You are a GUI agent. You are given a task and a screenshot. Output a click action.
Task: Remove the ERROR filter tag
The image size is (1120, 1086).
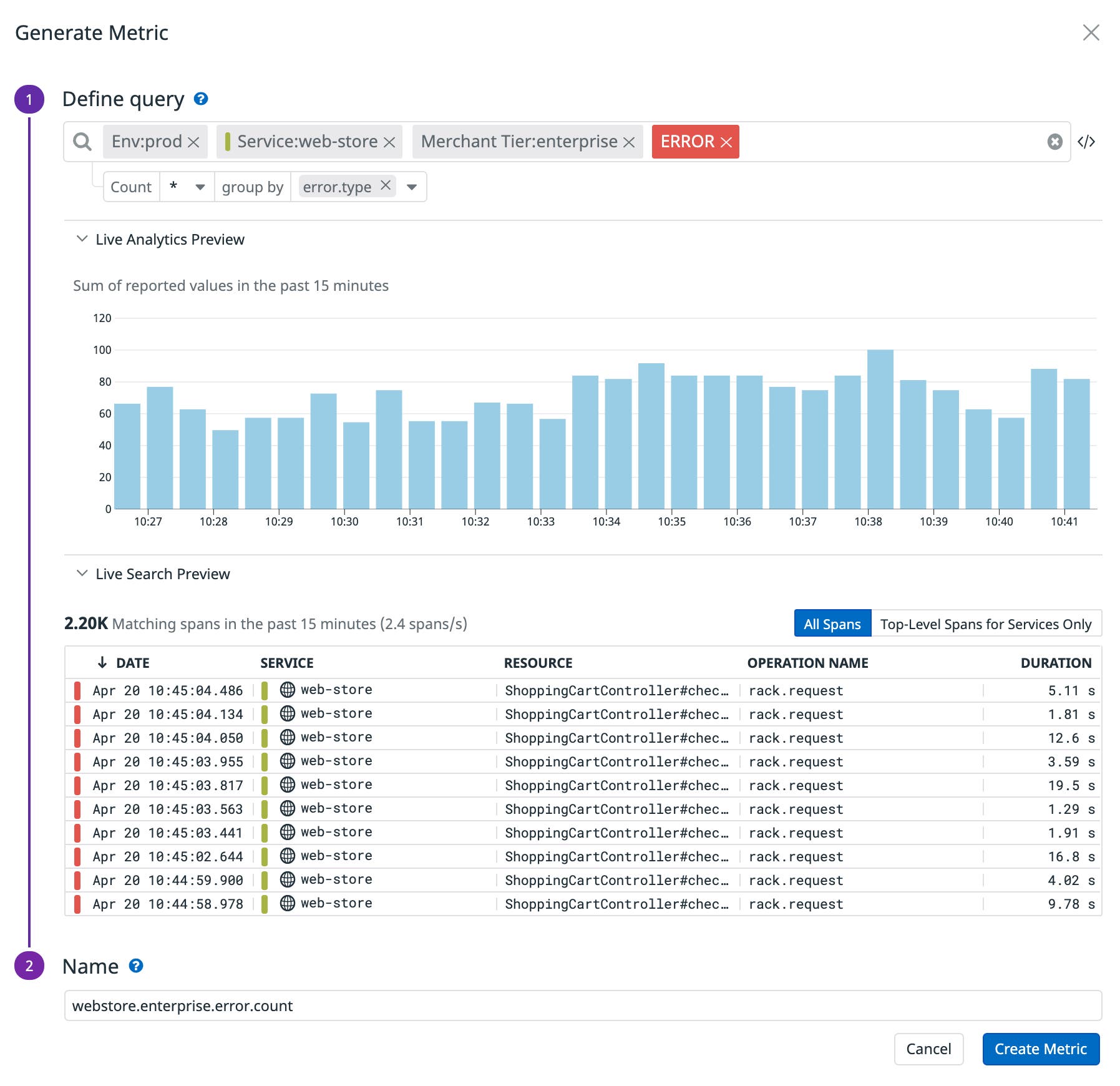pyautogui.click(x=726, y=142)
